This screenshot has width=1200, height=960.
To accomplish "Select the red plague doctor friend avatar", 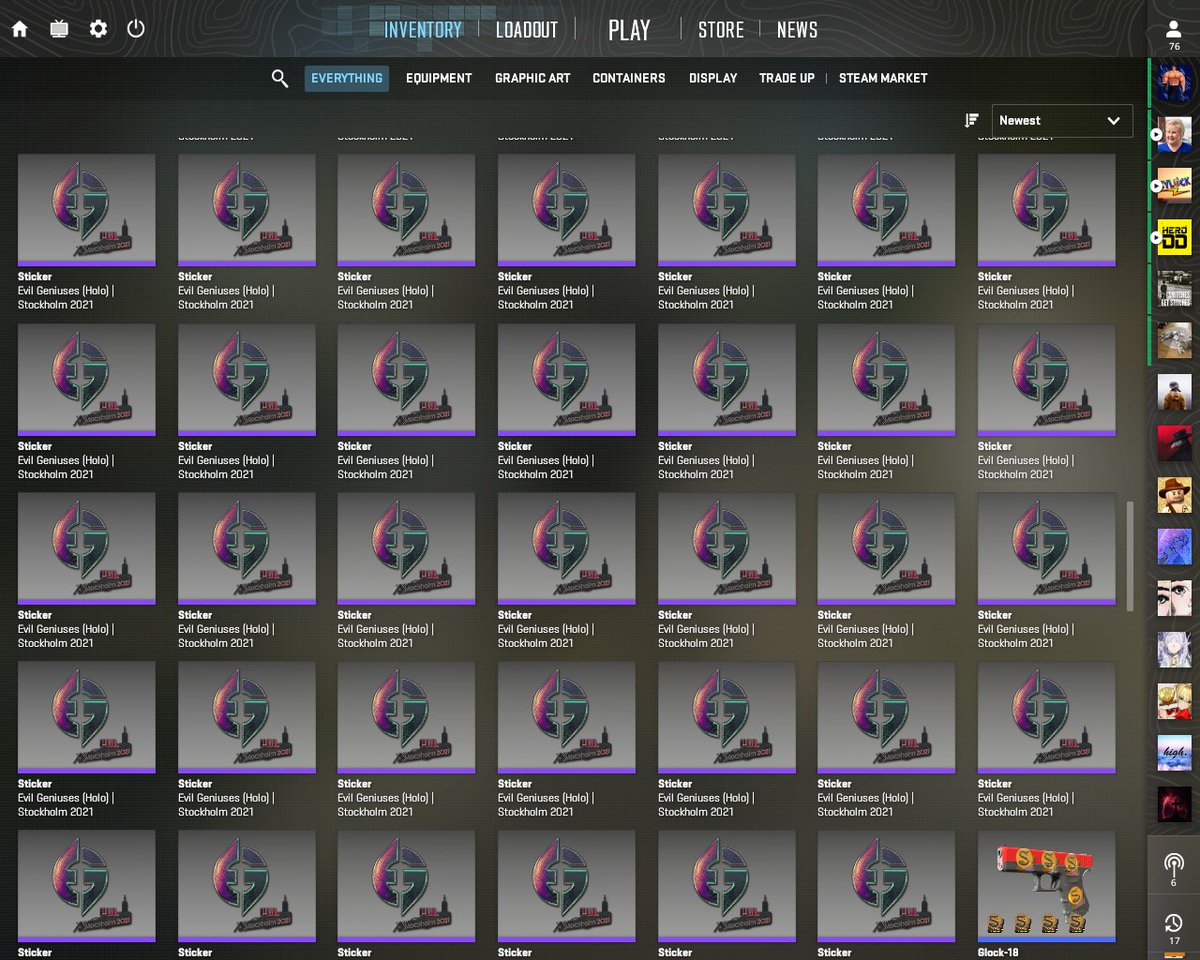I will point(1174,443).
